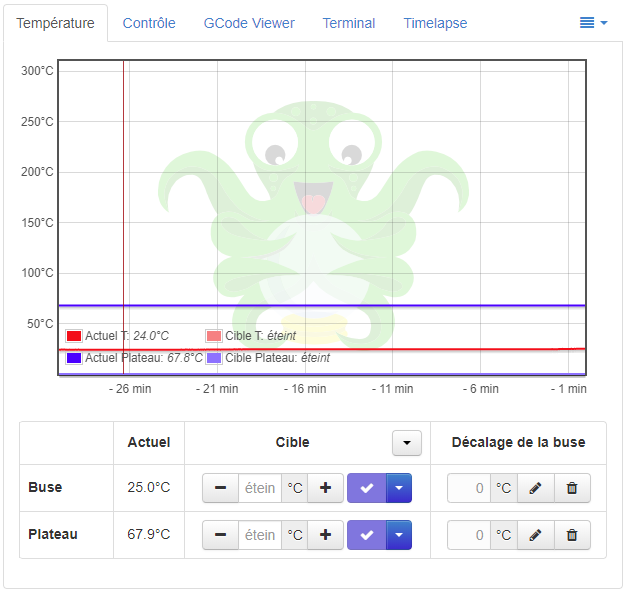Decrease Plateau target with minus button
Screen dimensions: 632x600
point(220,535)
